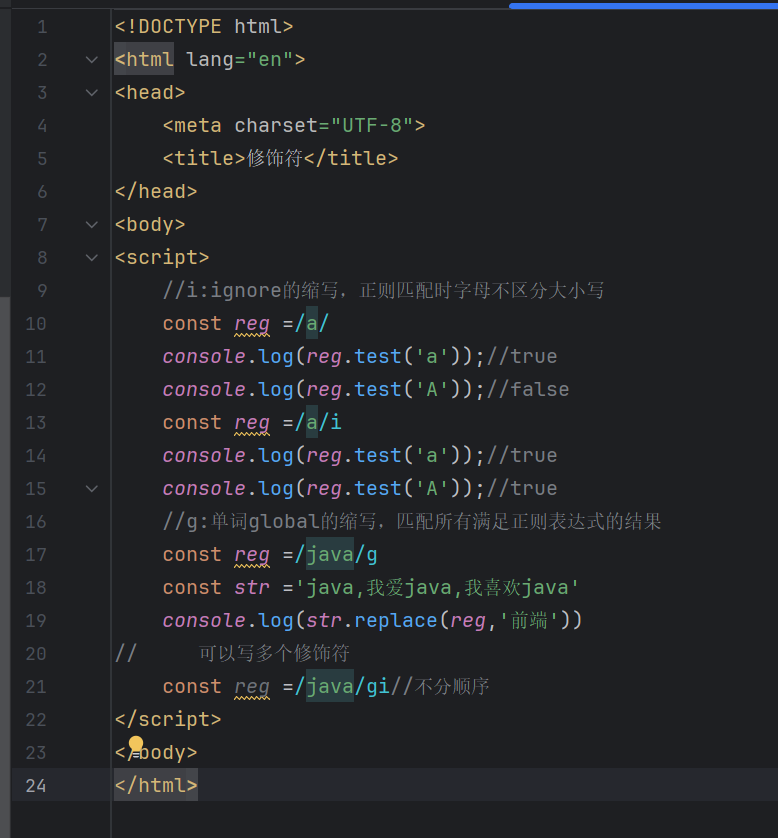The image size is (778, 838).
Task: Click the blue progress bar at top
Action: click(643, 6)
